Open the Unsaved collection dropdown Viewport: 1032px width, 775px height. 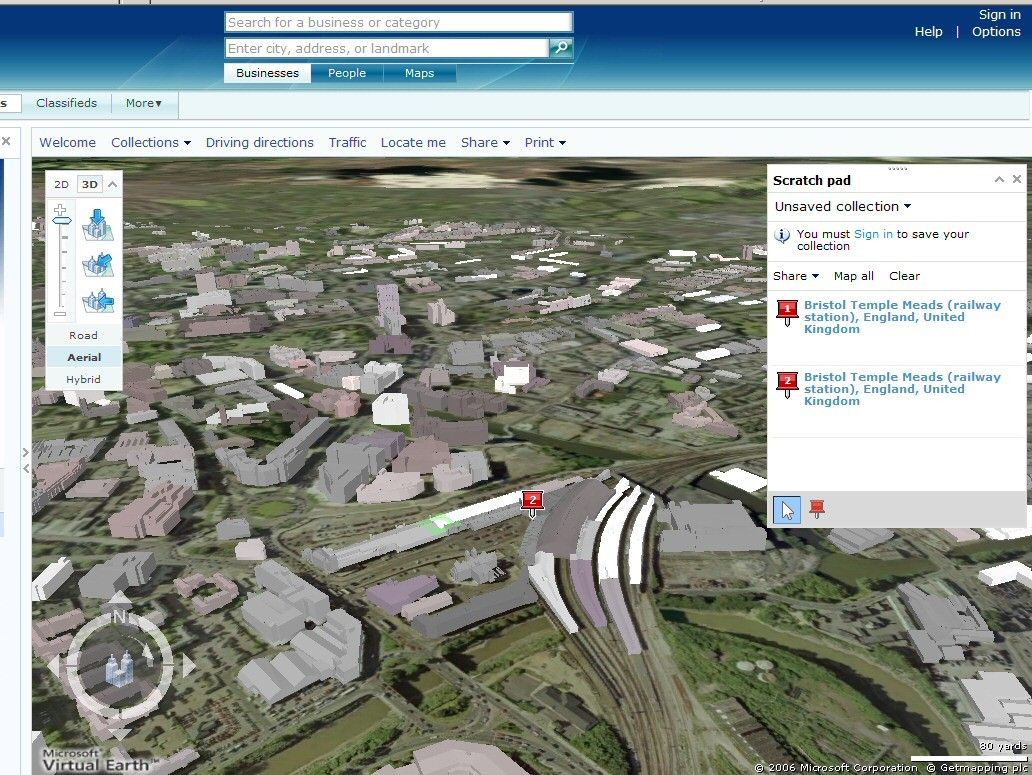click(842, 206)
